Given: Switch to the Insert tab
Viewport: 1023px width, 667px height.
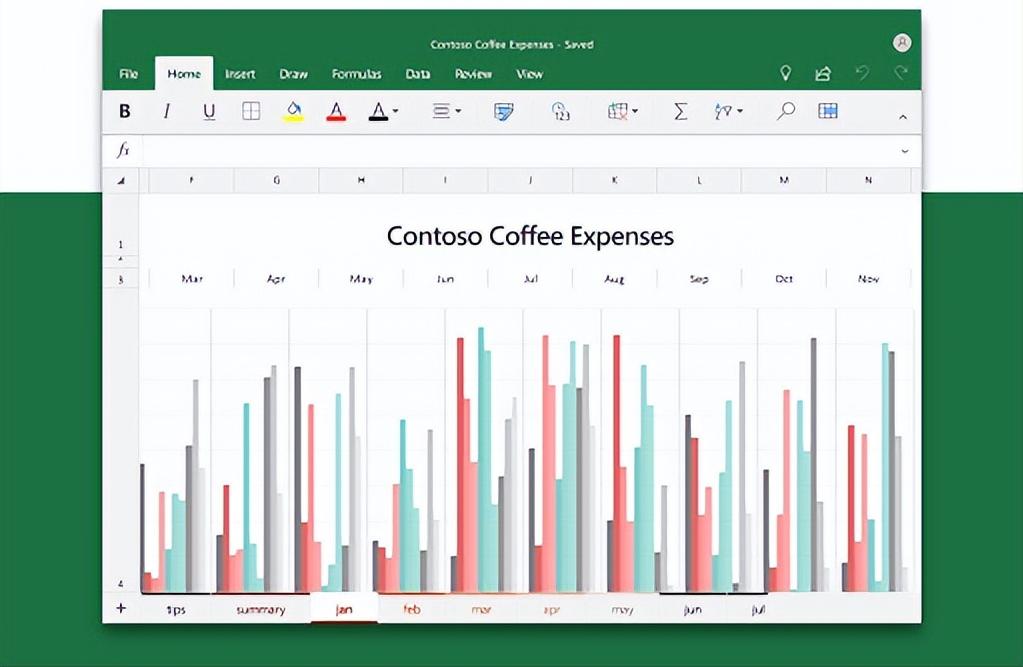Looking at the screenshot, I should (240, 74).
